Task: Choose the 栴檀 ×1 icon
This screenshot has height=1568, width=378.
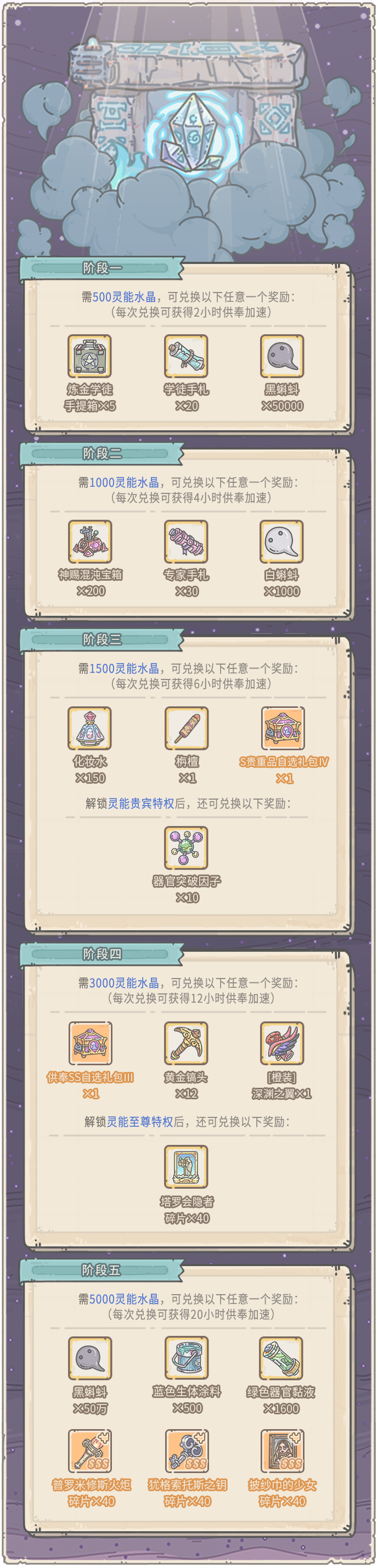Action: (187, 728)
